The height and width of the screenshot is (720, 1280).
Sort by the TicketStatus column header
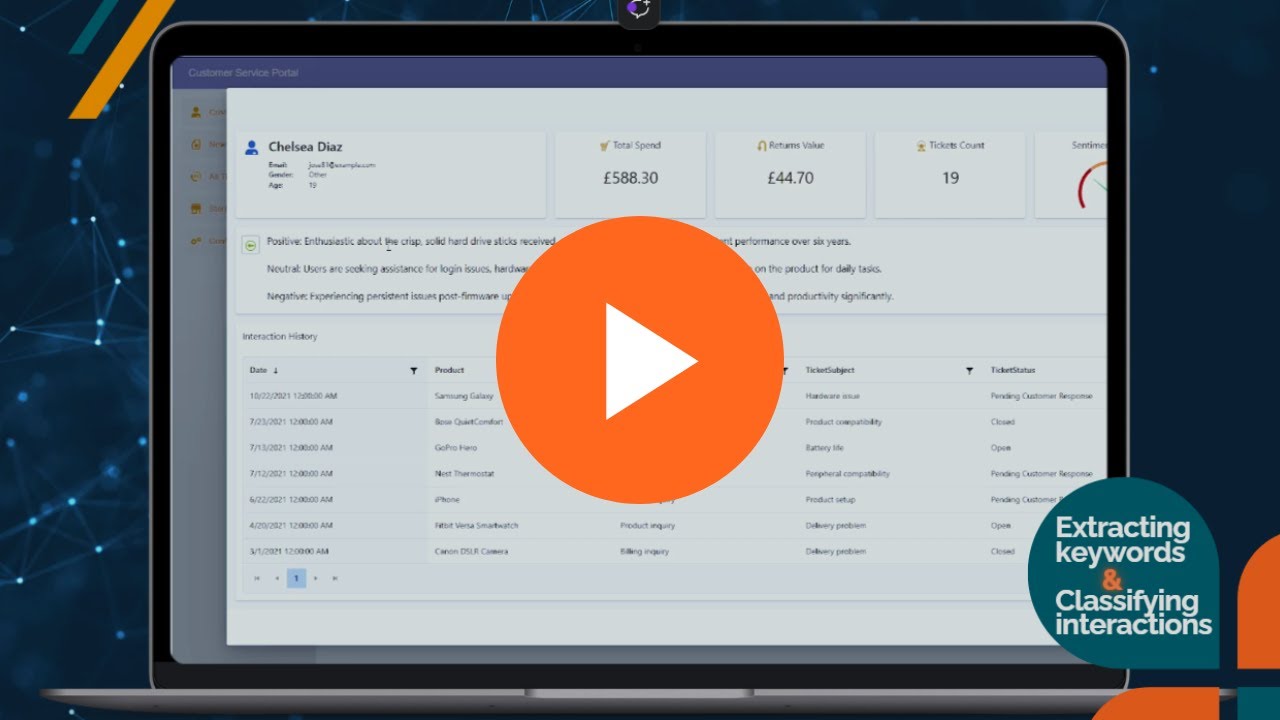(x=1016, y=371)
